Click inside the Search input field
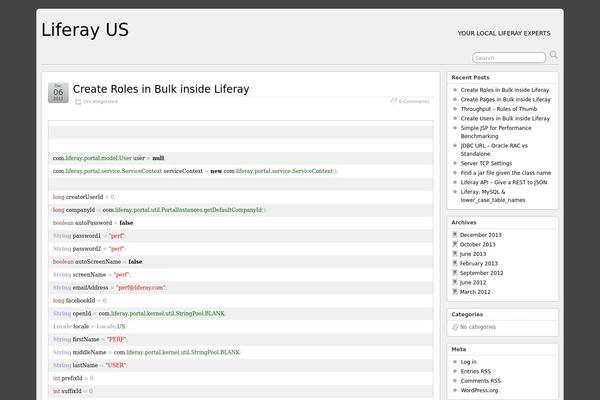This screenshot has width=600, height=400. click(509, 58)
